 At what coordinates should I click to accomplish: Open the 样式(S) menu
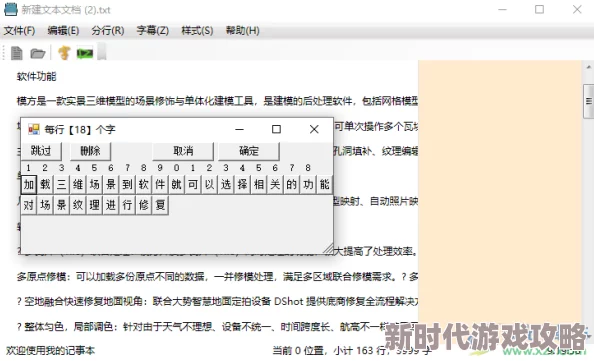pos(197,31)
